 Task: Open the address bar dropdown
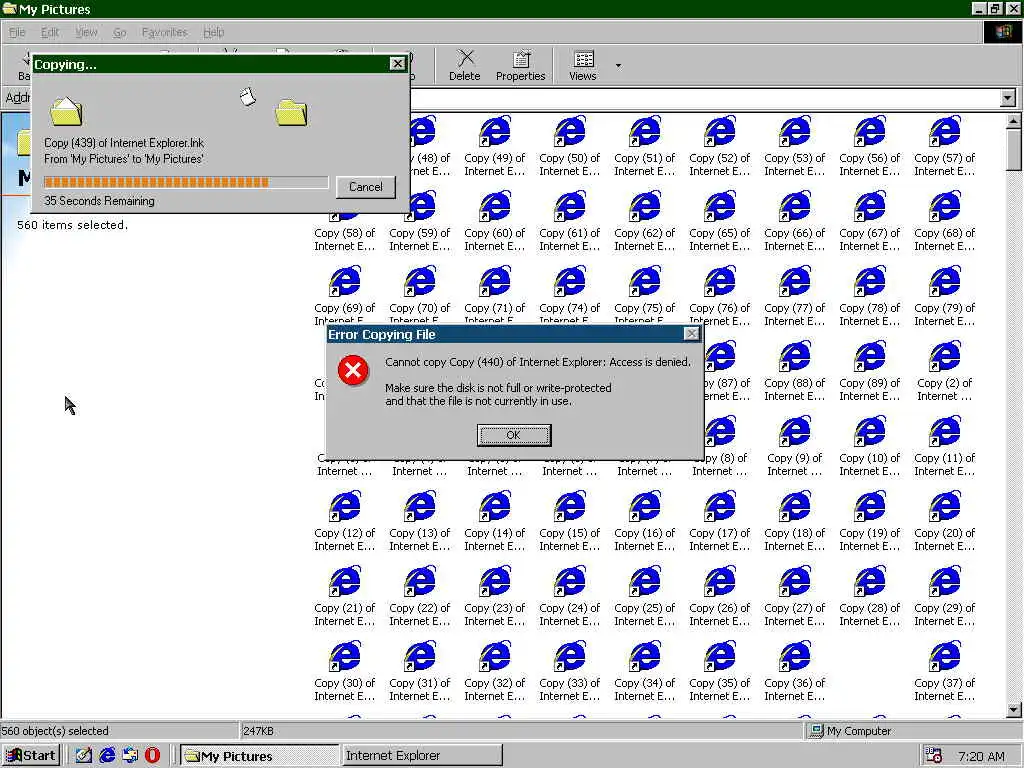[1008, 99]
